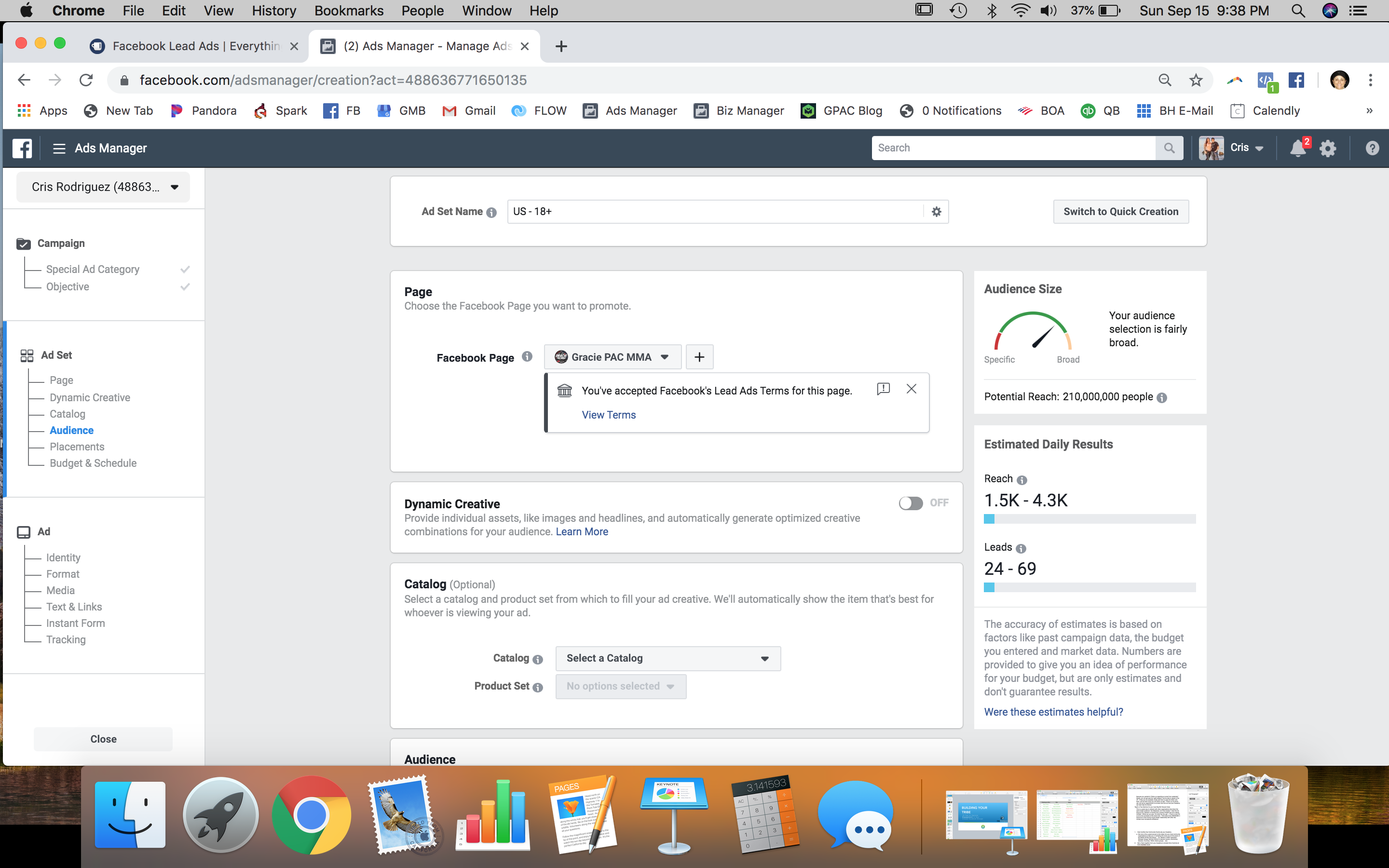Click the help question mark icon
The image size is (1389, 868).
(x=1372, y=148)
